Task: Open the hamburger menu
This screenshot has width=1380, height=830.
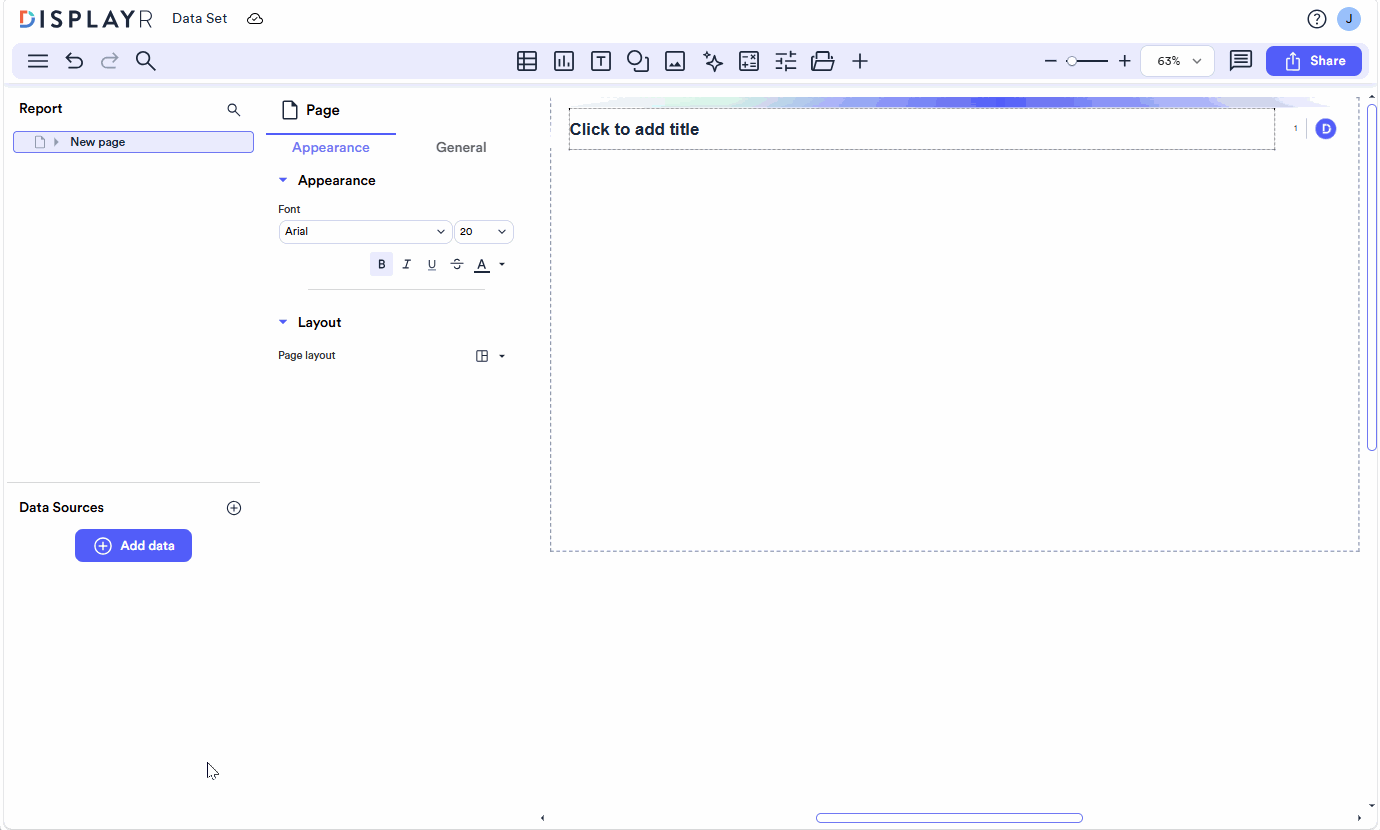Action: click(x=37, y=61)
